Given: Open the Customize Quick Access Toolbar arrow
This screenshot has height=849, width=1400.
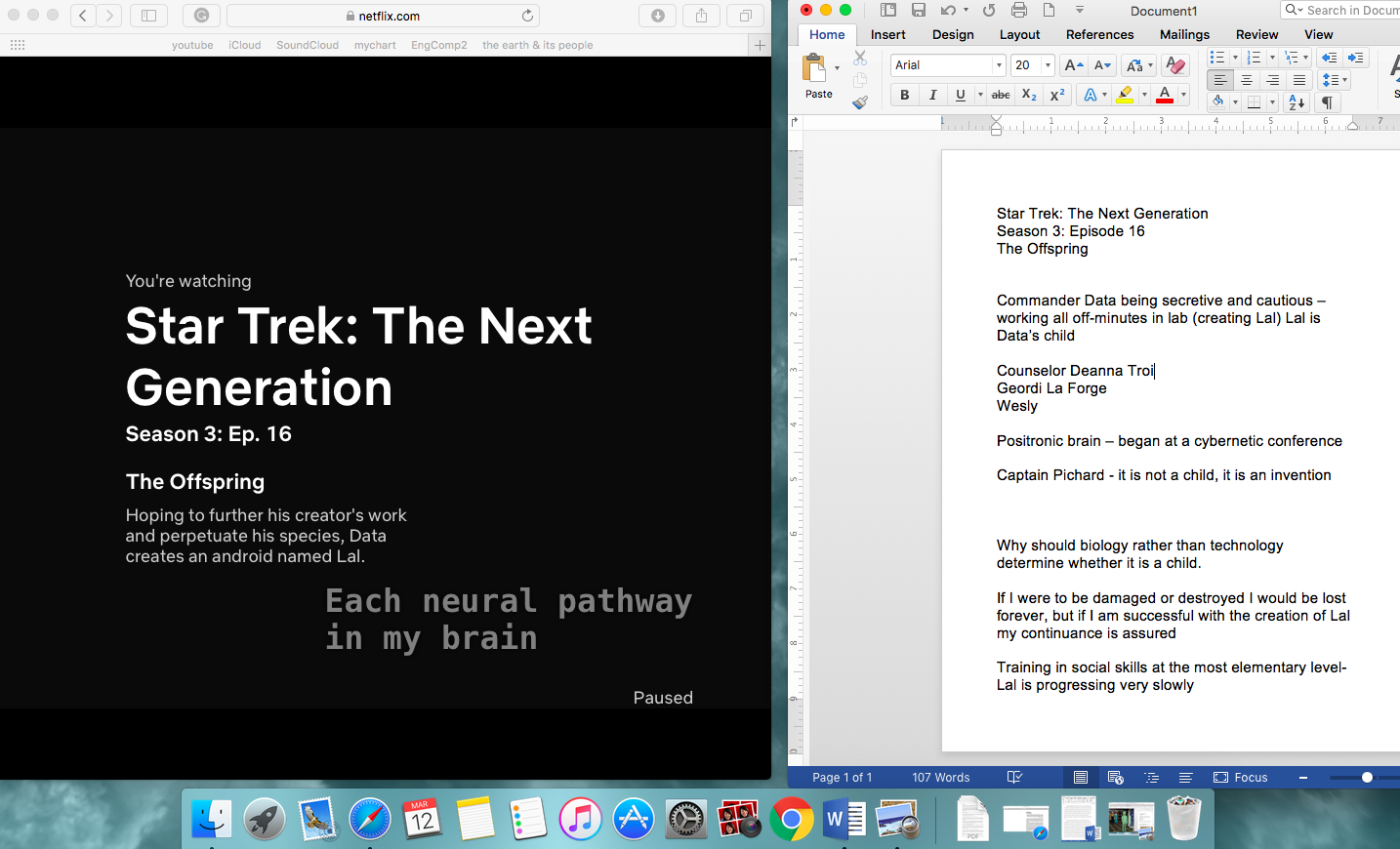Looking at the screenshot, I should pos(1080,10).
